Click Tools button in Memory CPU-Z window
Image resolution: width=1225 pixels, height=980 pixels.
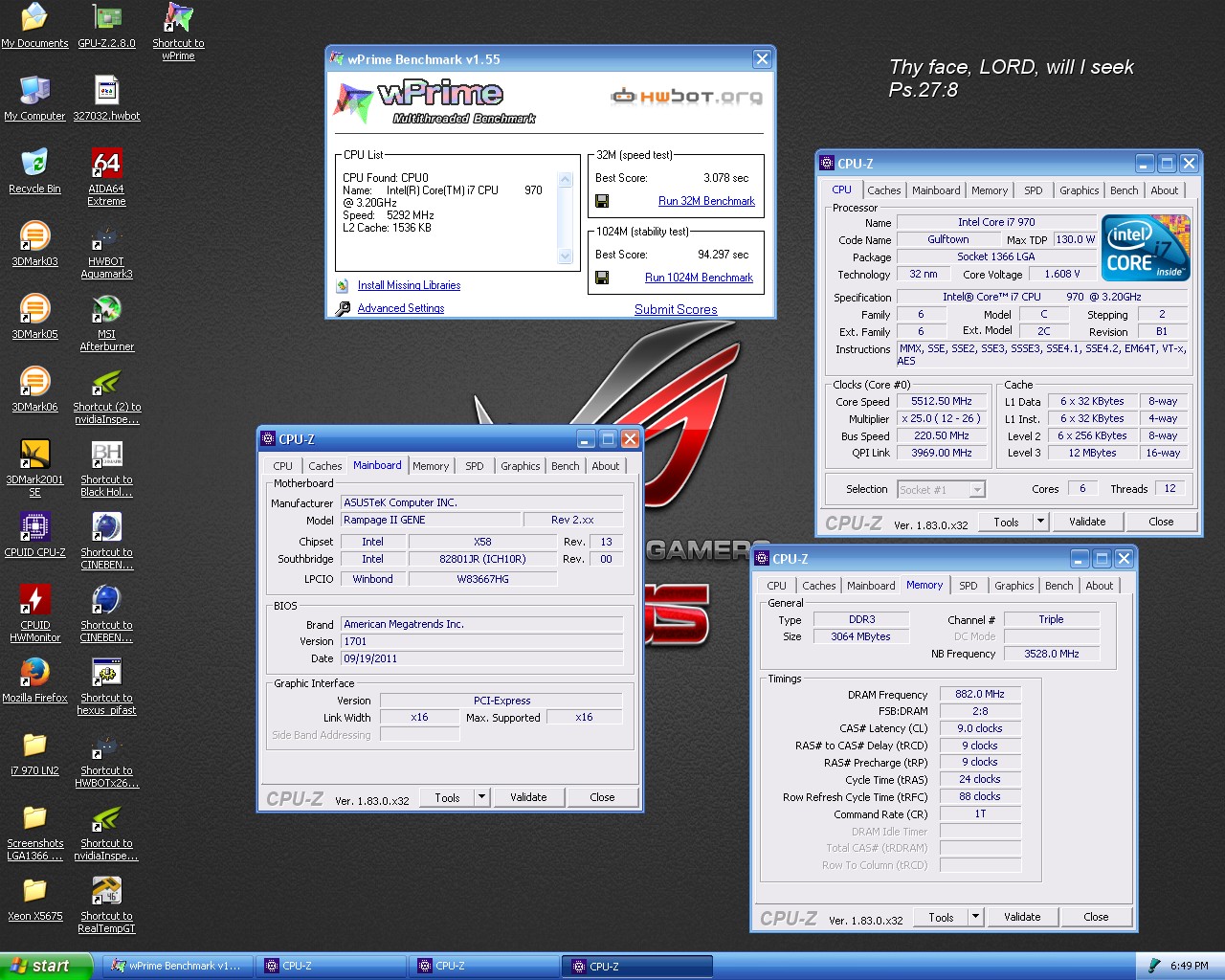point(941,917)
